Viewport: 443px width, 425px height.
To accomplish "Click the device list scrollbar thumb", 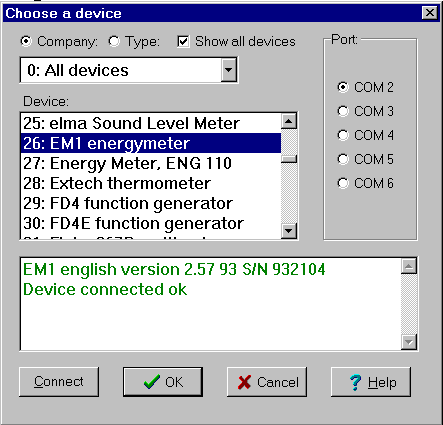I will 289,159.
